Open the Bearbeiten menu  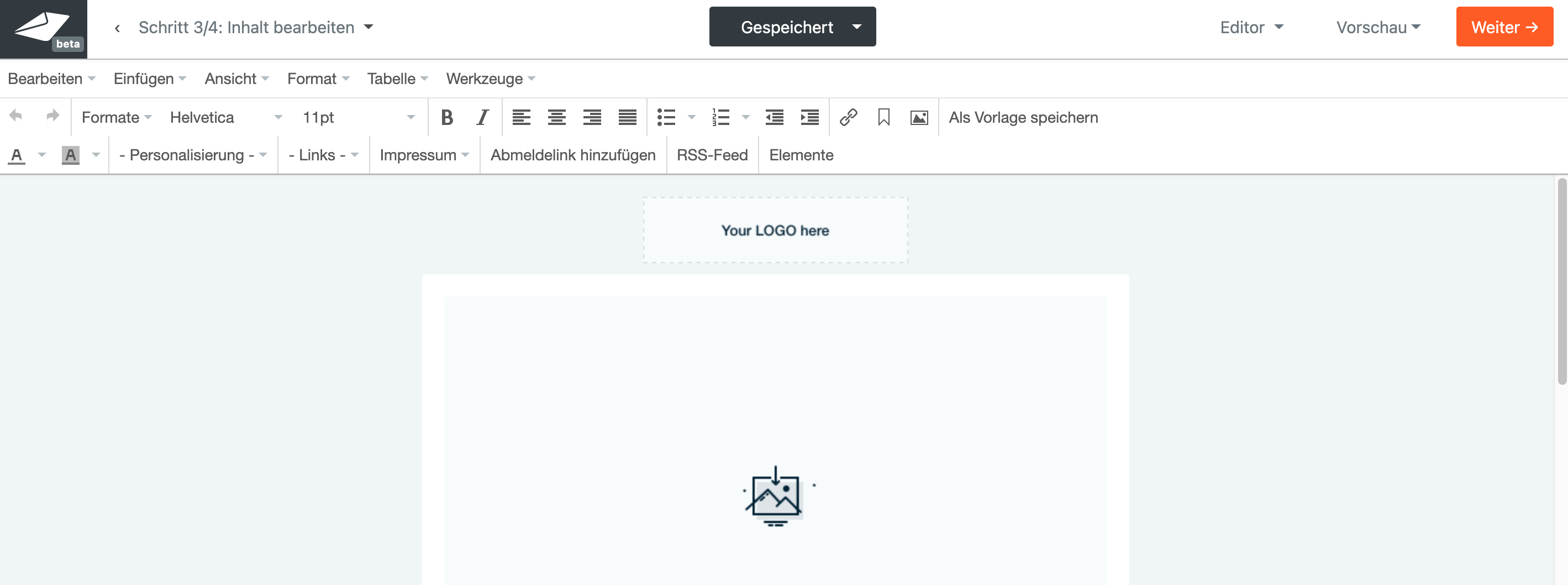coord(52,79)
